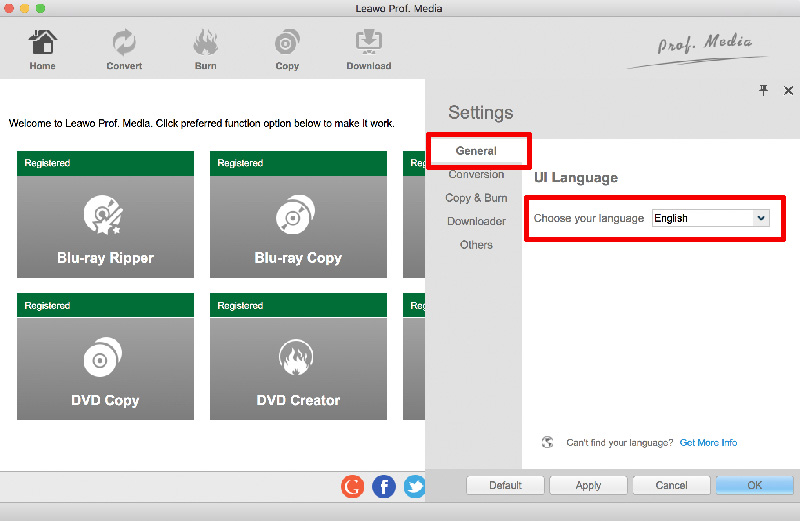
Task: Close the Settings panel with the X
Action: point(788,90)
